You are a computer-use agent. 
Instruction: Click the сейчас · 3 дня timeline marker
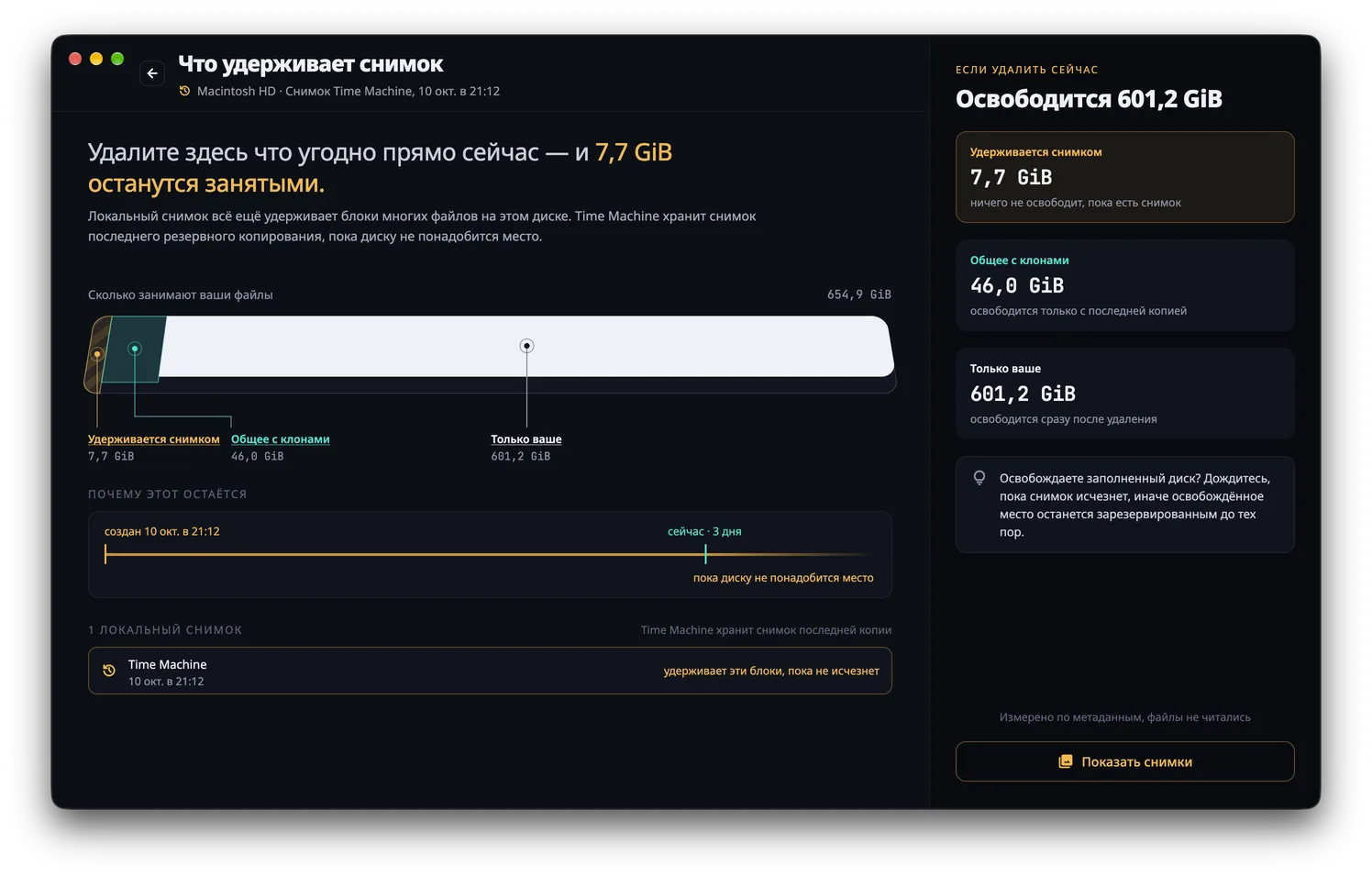click(x=705, y=554)
